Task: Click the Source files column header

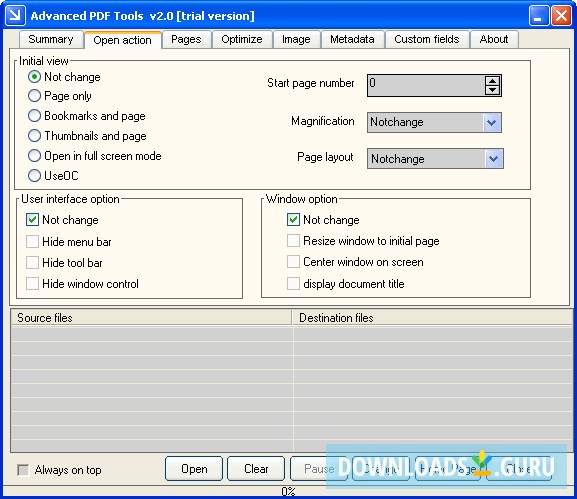Action: [151, 318]
